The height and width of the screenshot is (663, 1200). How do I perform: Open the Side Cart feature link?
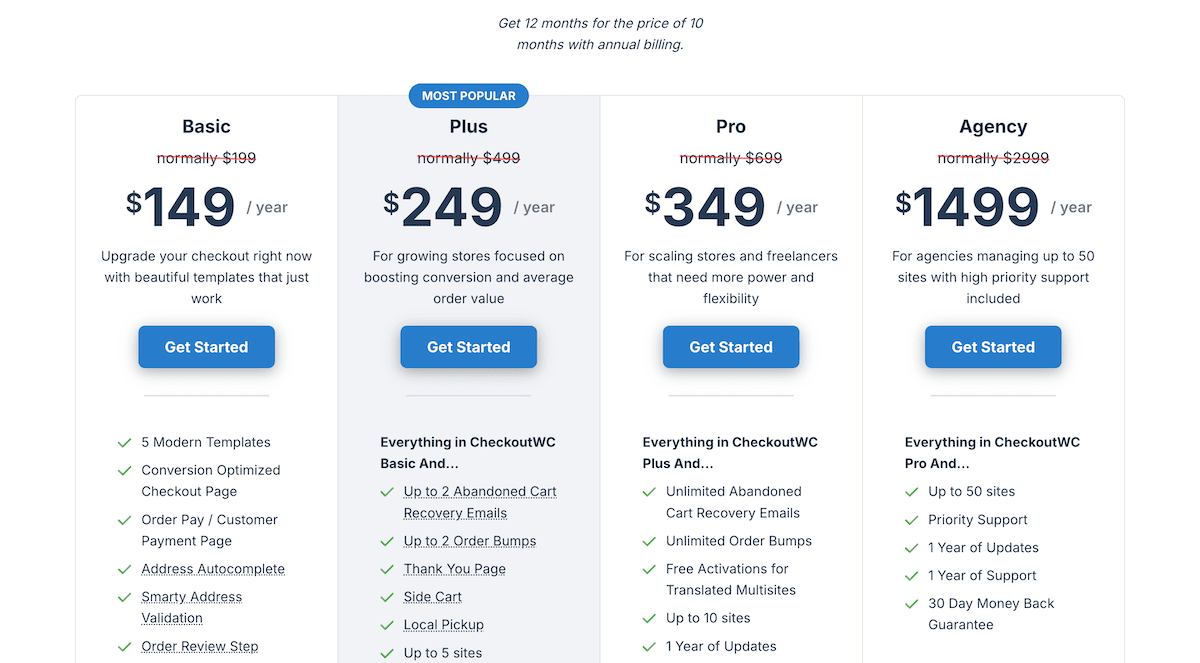click(433, 597)
